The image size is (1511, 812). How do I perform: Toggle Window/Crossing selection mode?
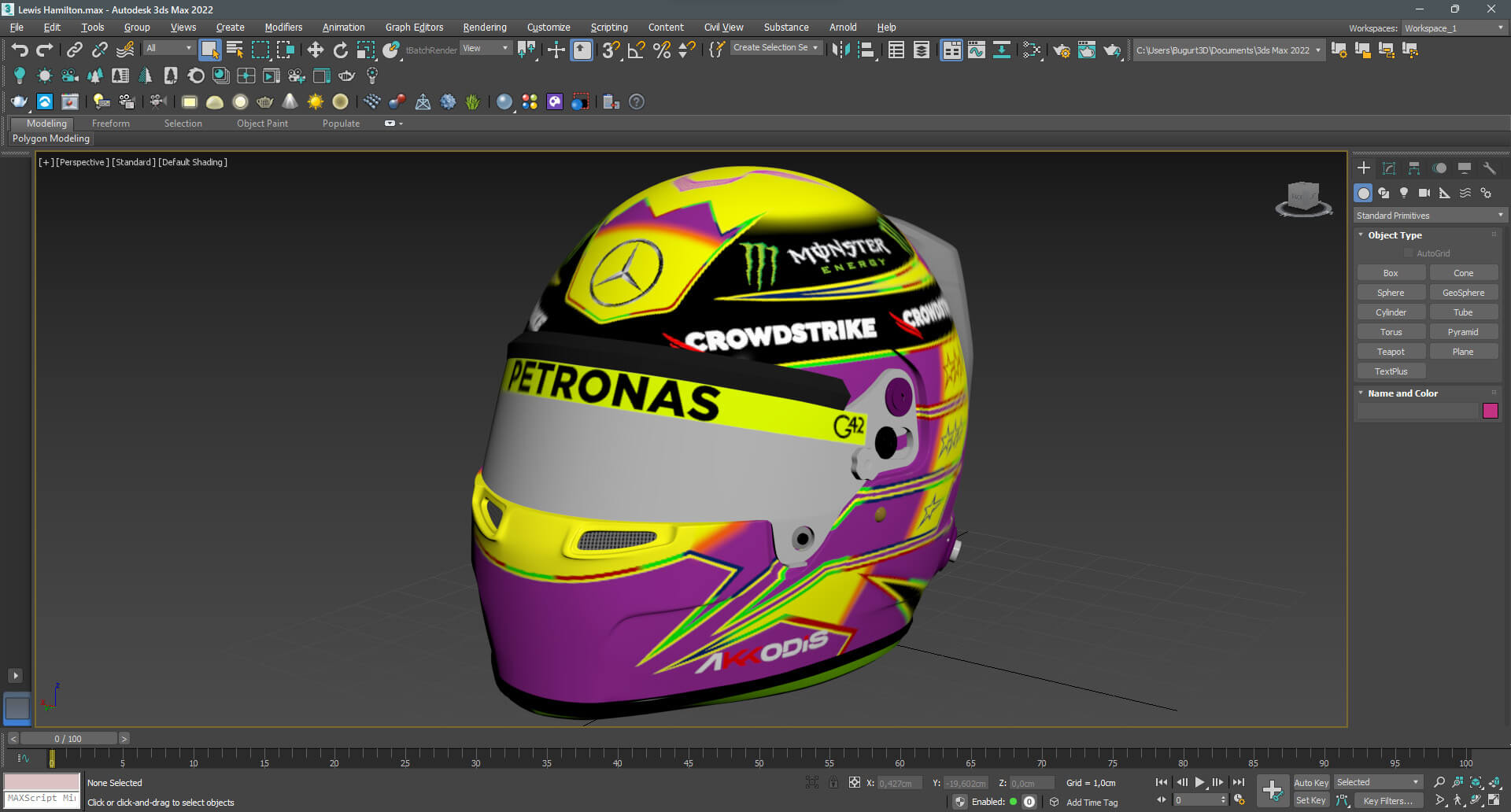tap(285, 50)
